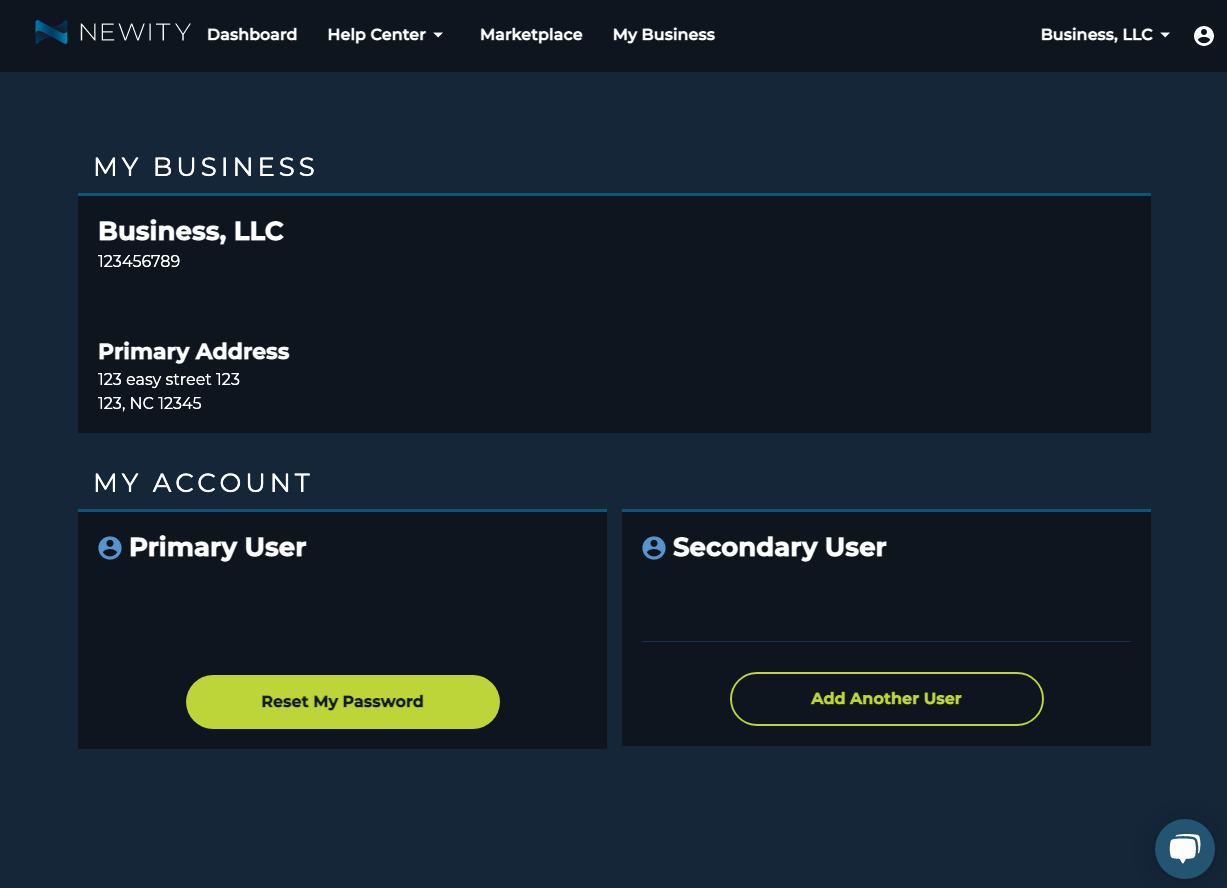Select My Business in the navbar

pos(663,35)
